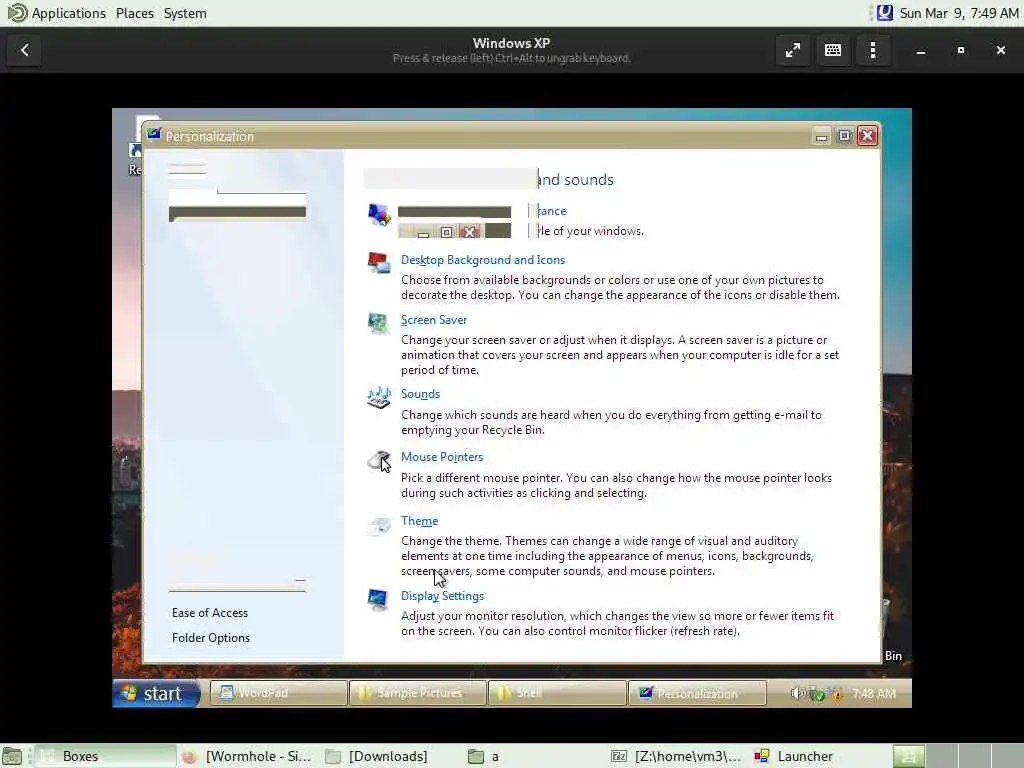Click the top panel date and time
The image size is (1024, 768).
click(959, 13)
